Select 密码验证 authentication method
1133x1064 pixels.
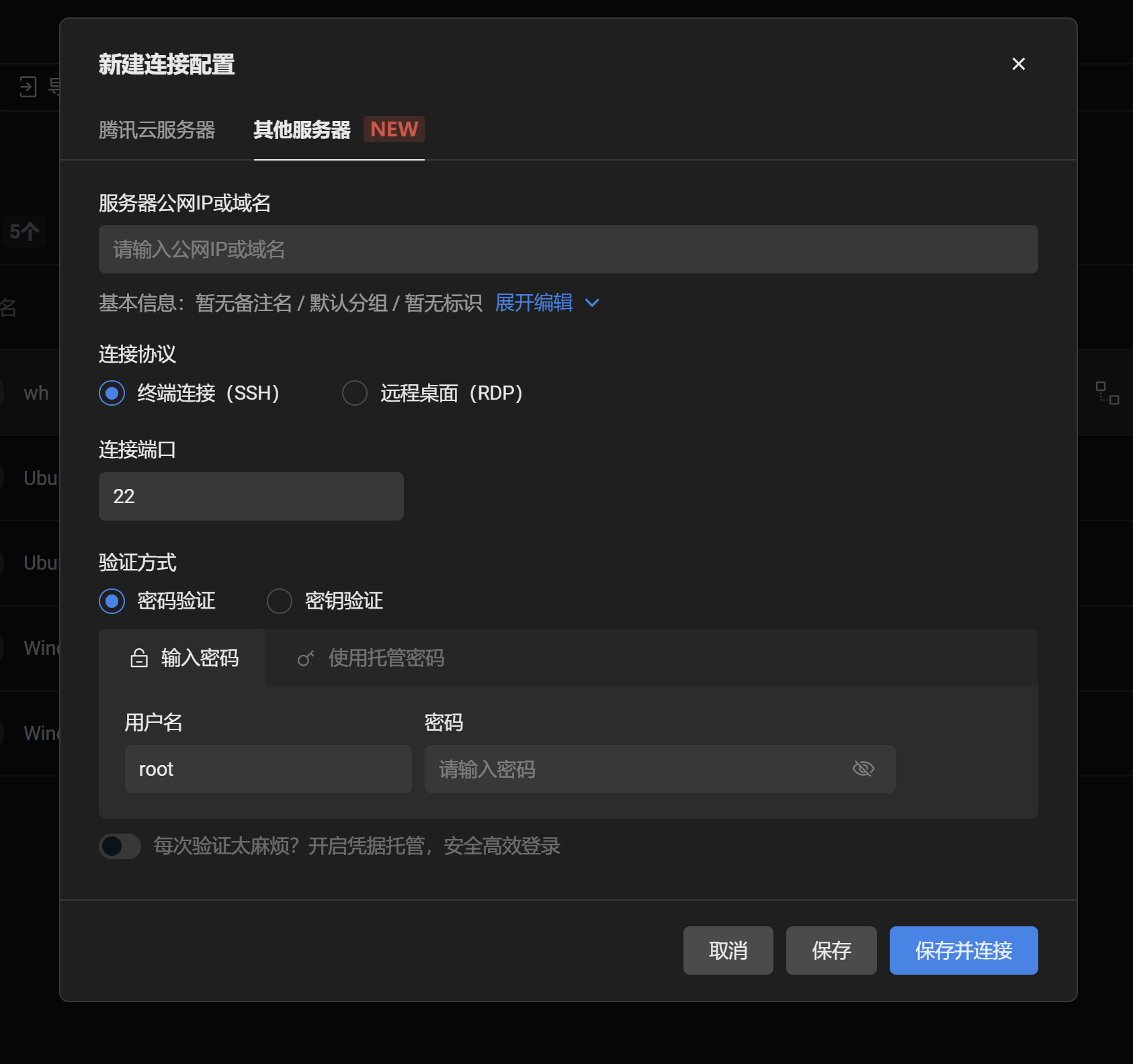point(112,601)
